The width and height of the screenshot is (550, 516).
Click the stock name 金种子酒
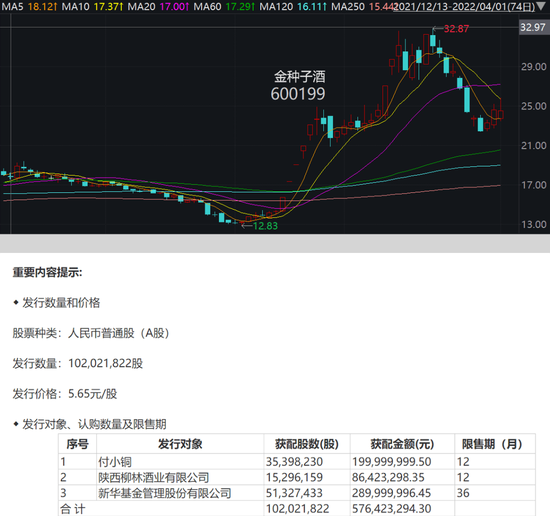pyautogui.click(x=300, y=76)
